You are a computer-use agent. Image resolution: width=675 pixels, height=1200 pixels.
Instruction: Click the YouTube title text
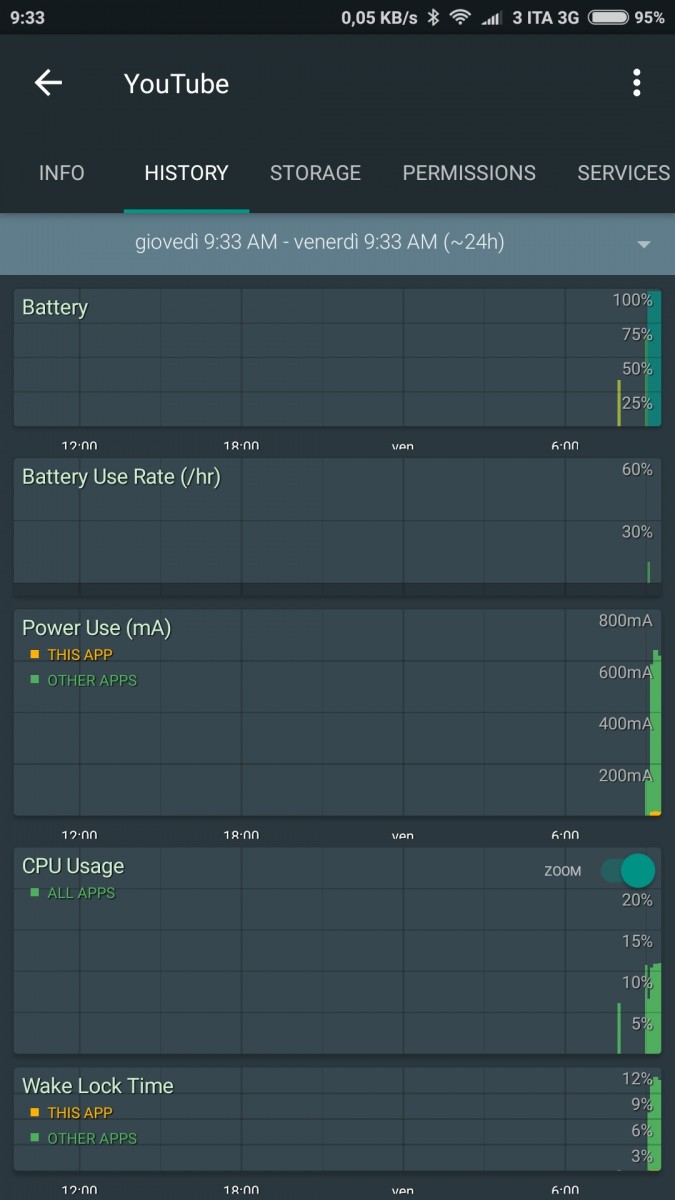coord(176,84)
